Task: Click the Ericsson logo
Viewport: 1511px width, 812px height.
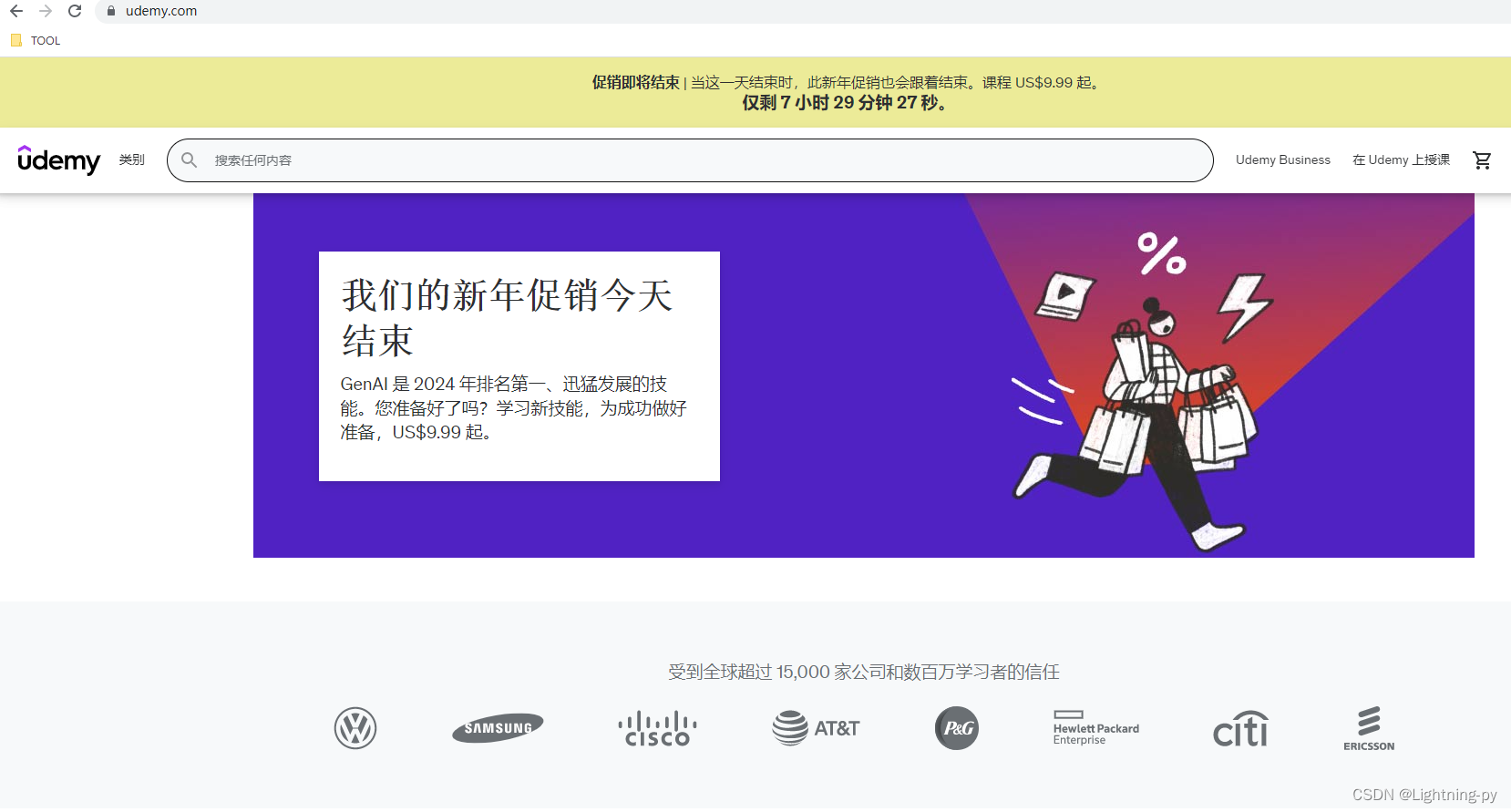Action: [1369, 728]
